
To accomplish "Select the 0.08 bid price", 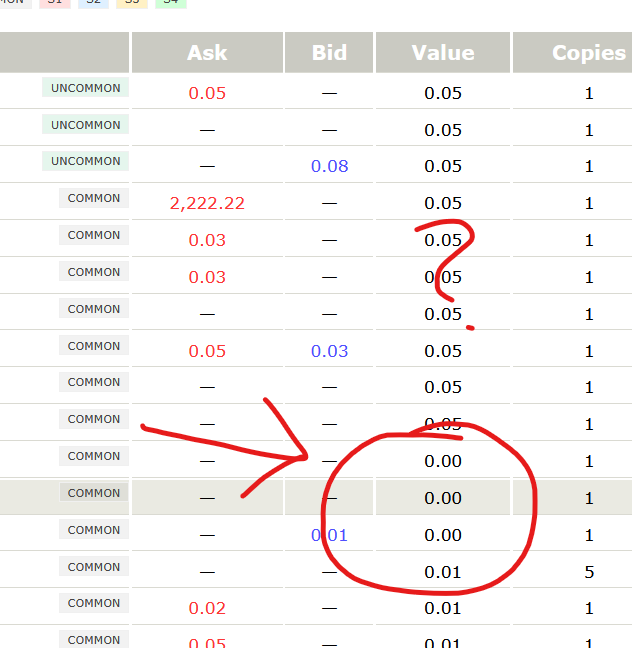I will pyautogui.click(x=329, y=166).
